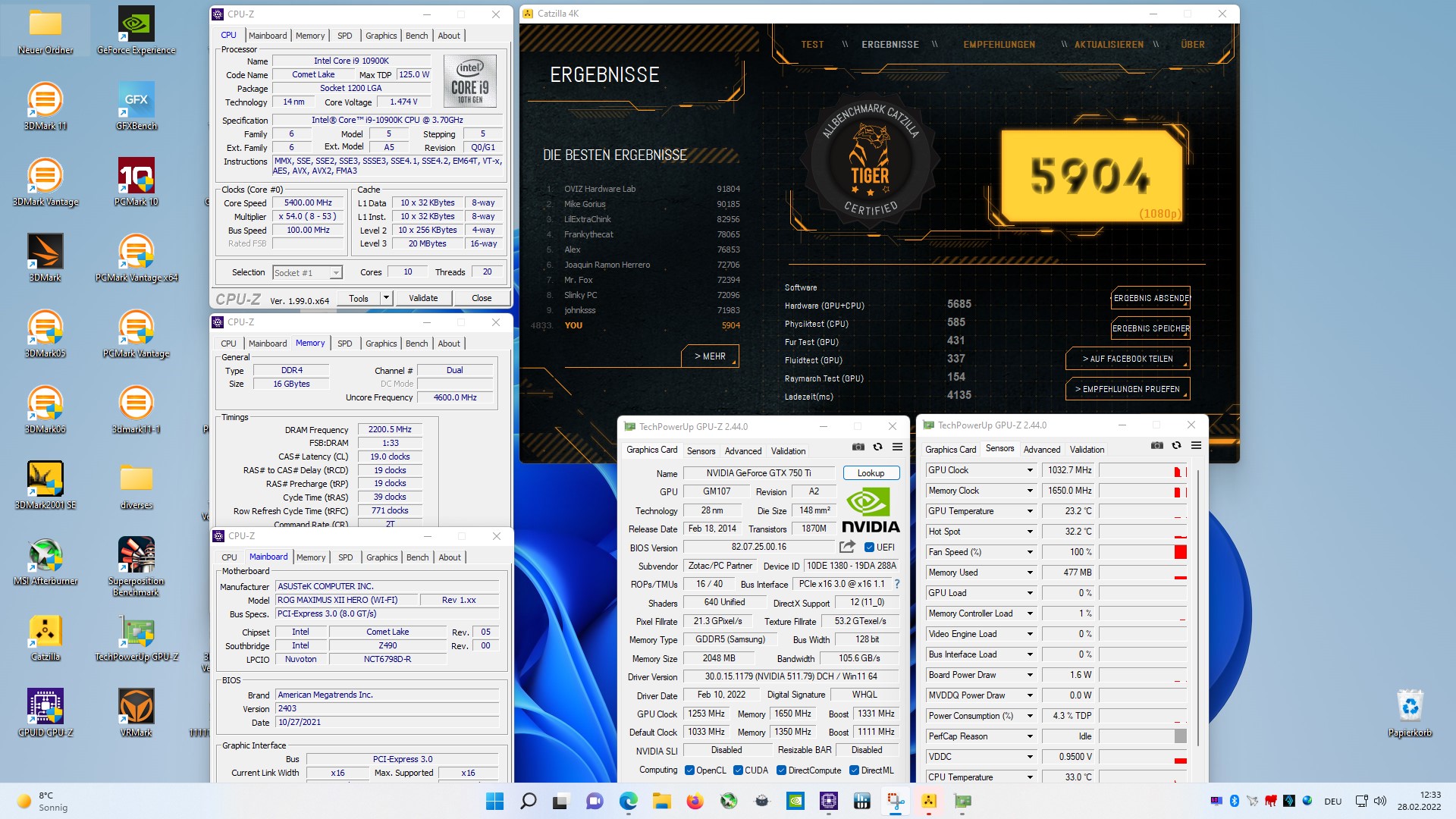Image resolution: width=1456 pixels, height=819 pixels.
Task: Open hamburger menu in GPU-Z Graphics Card window
Action: [x=897, y=447]
